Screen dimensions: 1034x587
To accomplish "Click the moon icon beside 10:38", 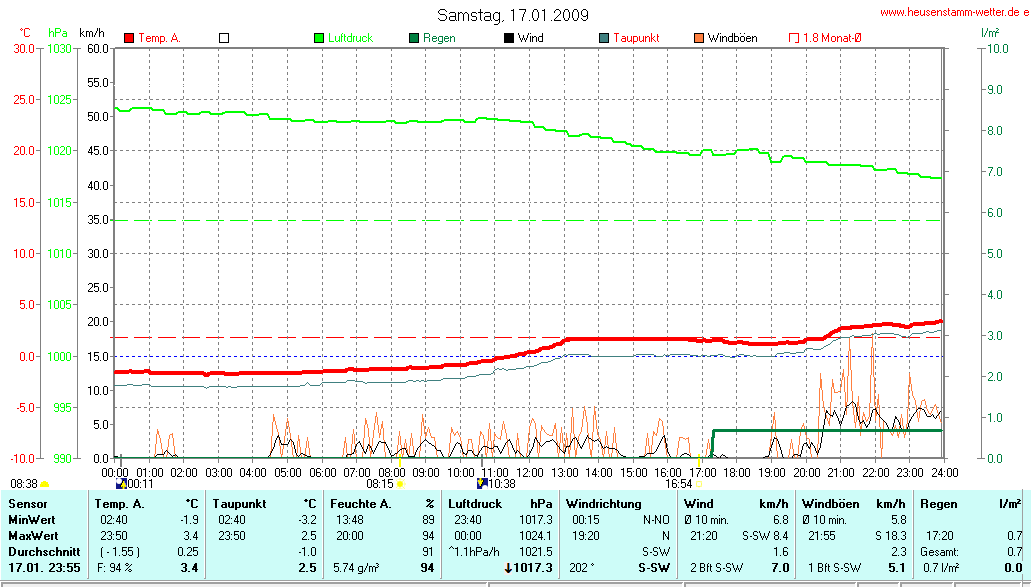I will pos(482,484).
